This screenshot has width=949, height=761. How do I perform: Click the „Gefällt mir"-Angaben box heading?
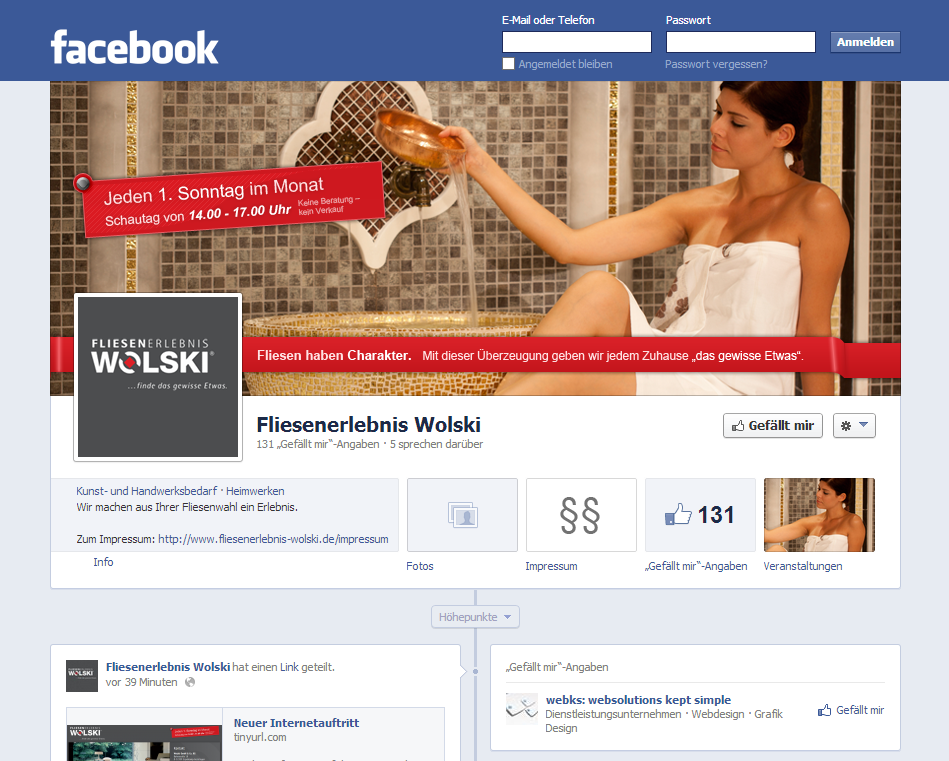coord(557,667)
